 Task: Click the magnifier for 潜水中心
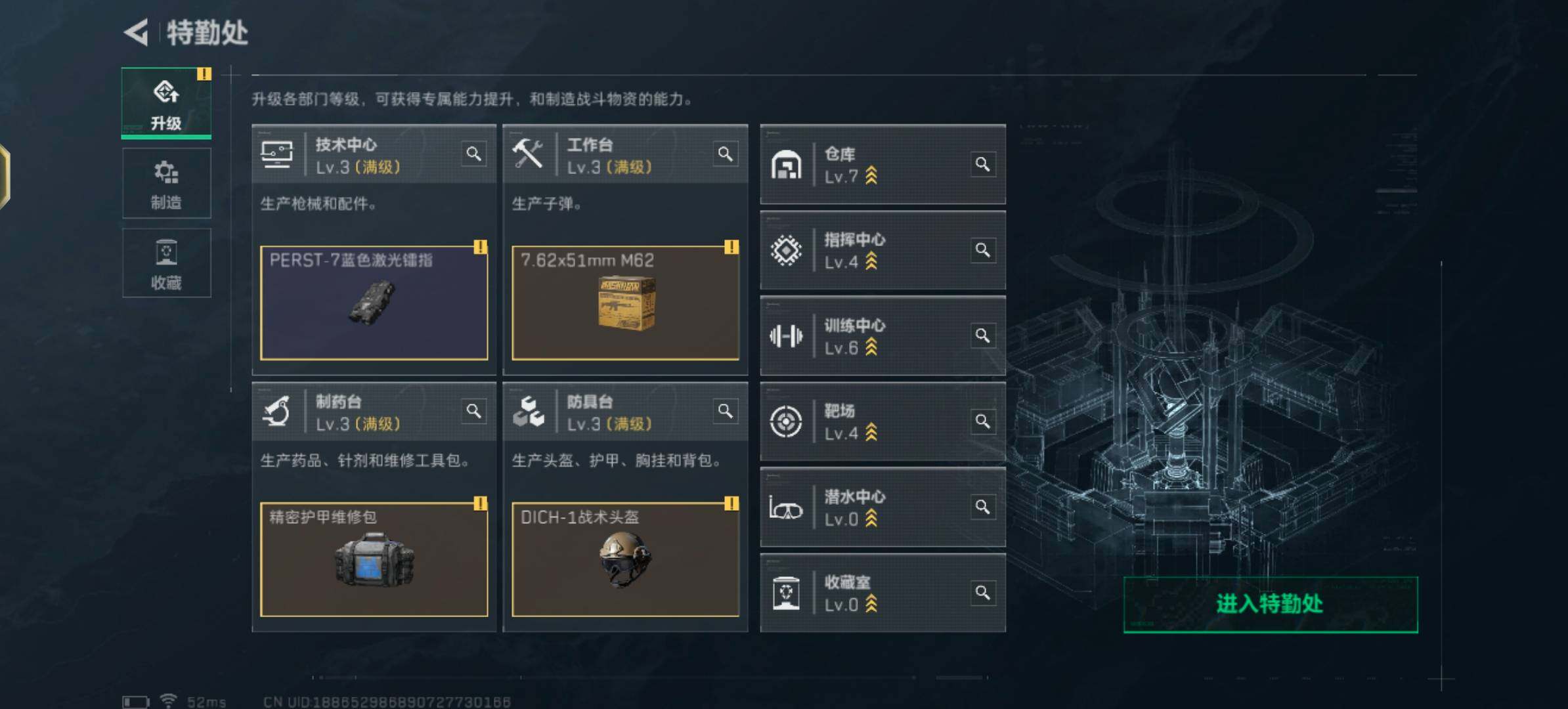pyautogui.click(x=982, y=507)
